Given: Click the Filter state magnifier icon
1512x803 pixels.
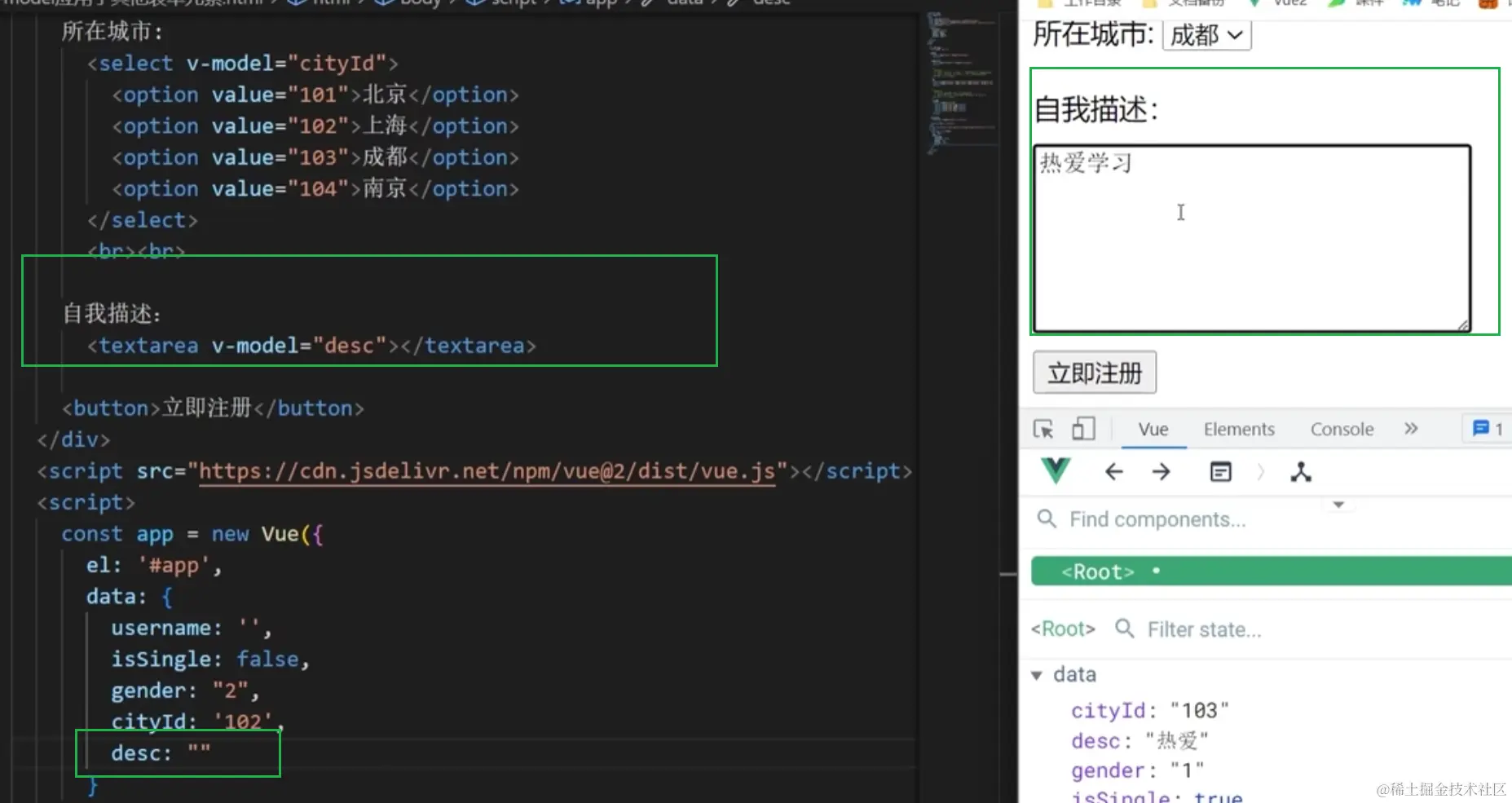Looking at the screenshot, I should pyautogui.click(x=1125, y=629).
